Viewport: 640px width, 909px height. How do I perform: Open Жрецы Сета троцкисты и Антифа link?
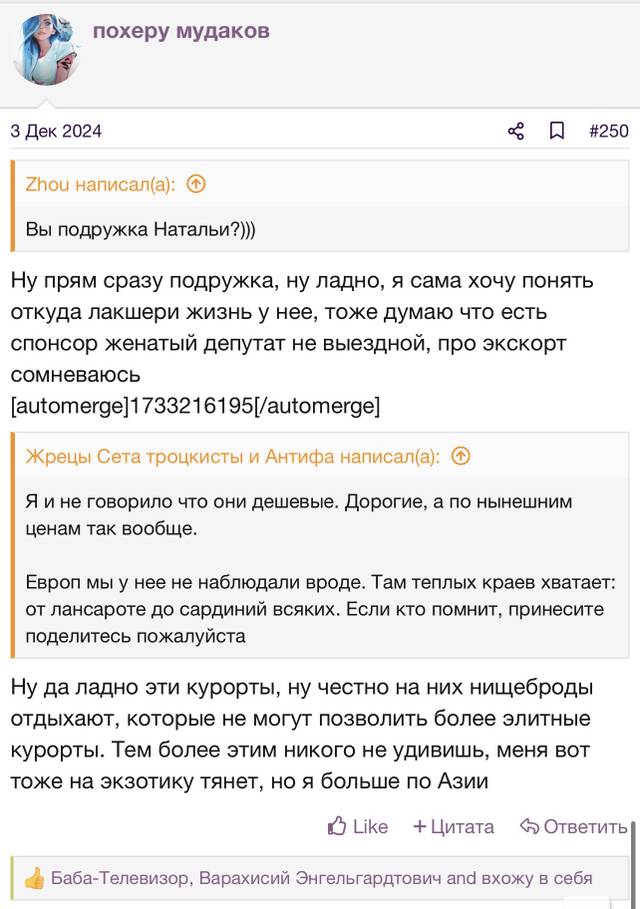tap(232, 457)
